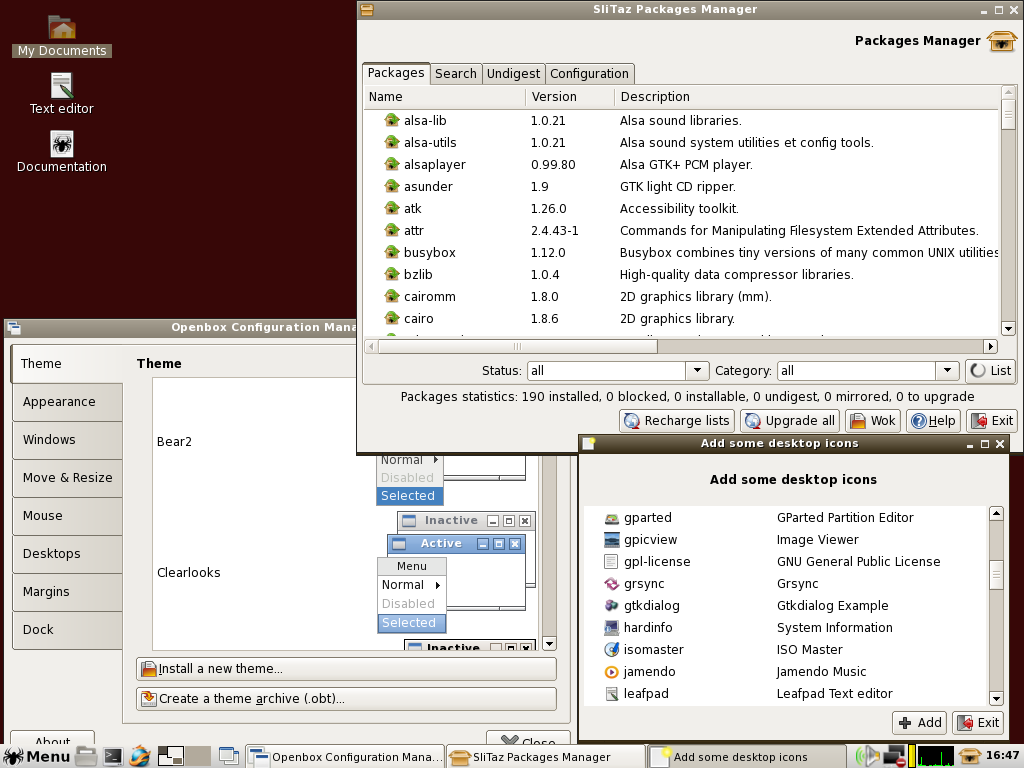1024x768 pixels.
Task: Switch to Add some desktop icons taskbar entry
Action: [746, 757]
